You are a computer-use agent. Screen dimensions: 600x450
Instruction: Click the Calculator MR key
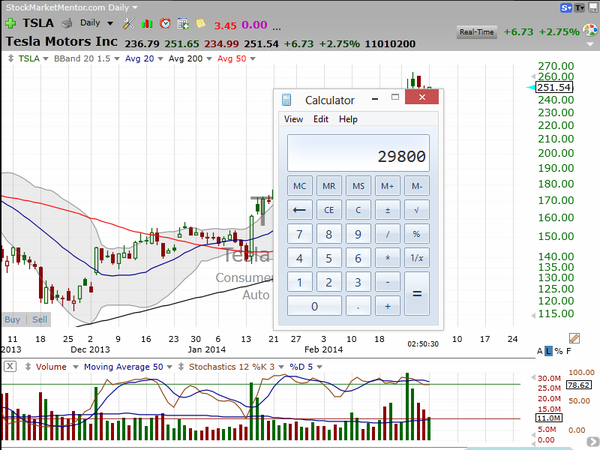[x=329, y=186]
